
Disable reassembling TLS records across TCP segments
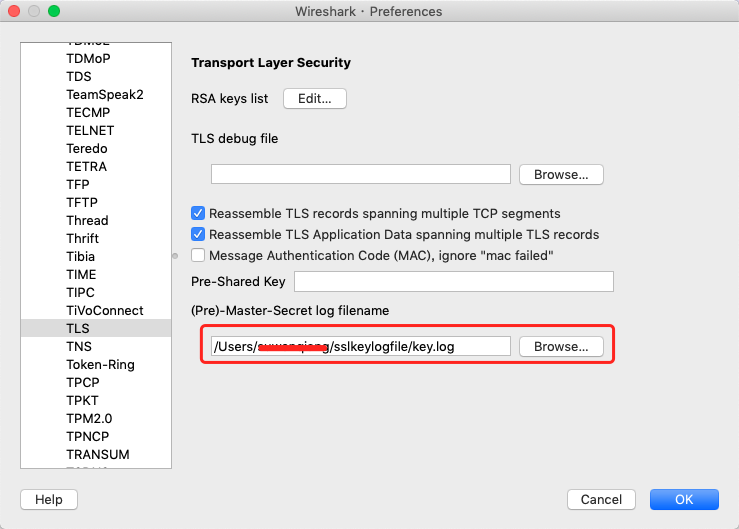(198, 213)
